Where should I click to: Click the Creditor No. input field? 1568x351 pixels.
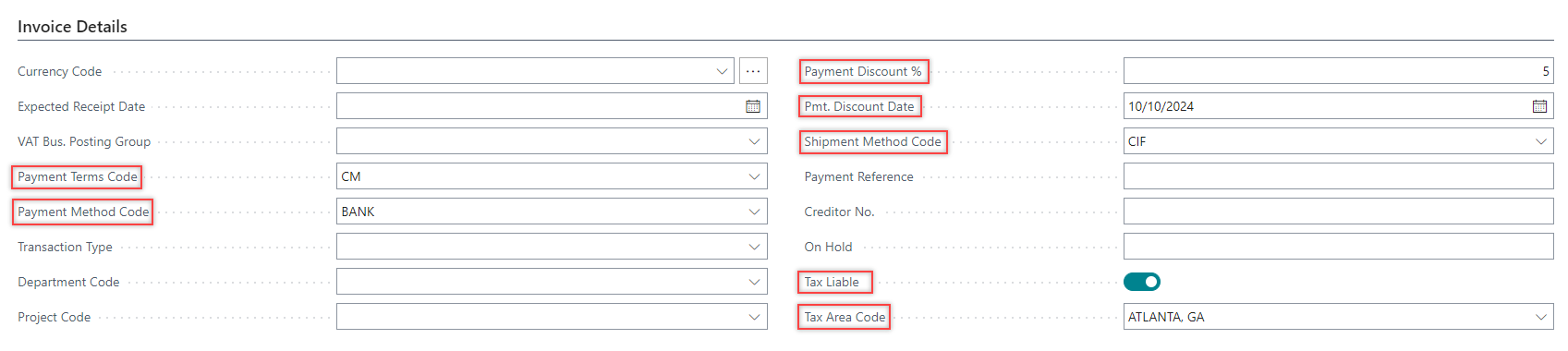coord(1338,212)
